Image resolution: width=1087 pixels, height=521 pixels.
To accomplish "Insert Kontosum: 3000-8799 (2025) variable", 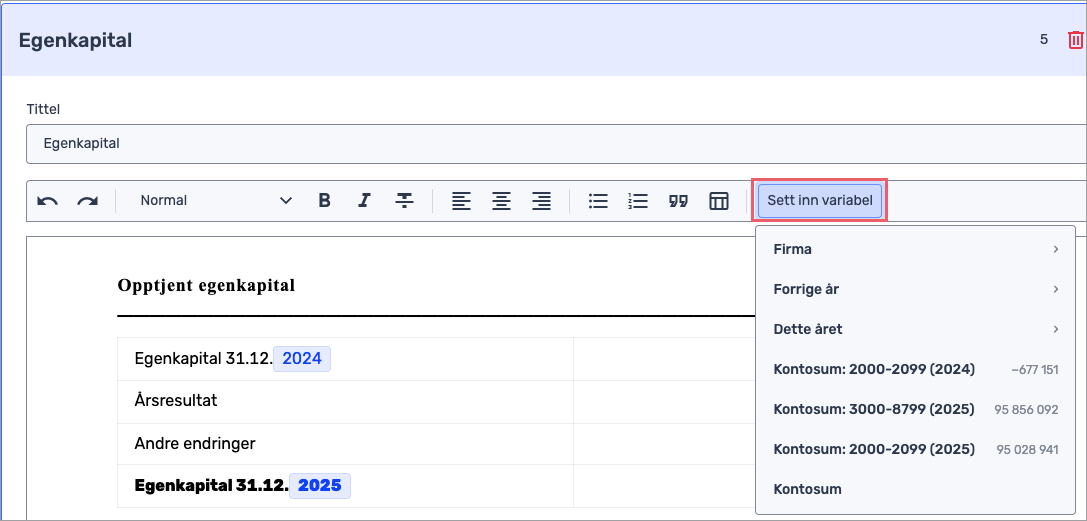I will tap(915, 409).
